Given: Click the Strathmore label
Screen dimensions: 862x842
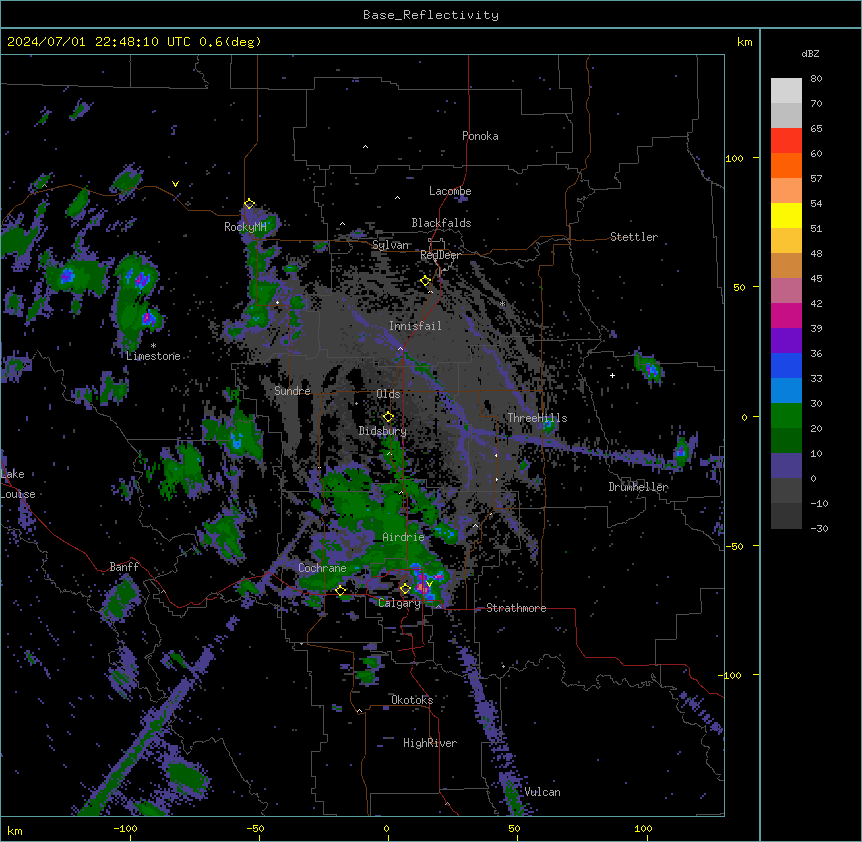Looking at the screenshot, I should click(x=516, y=608).
